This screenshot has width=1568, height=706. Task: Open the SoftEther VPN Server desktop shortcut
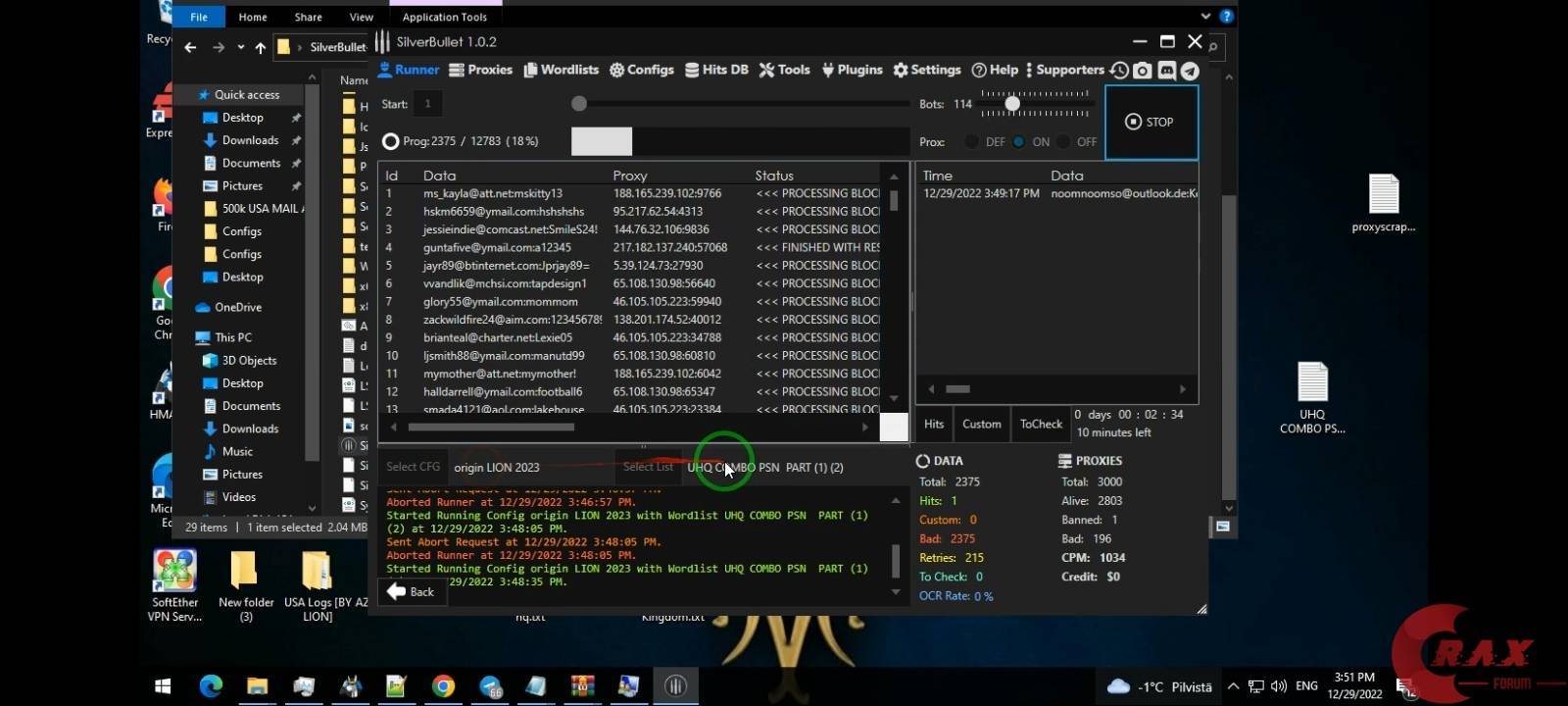pos(174,585)
